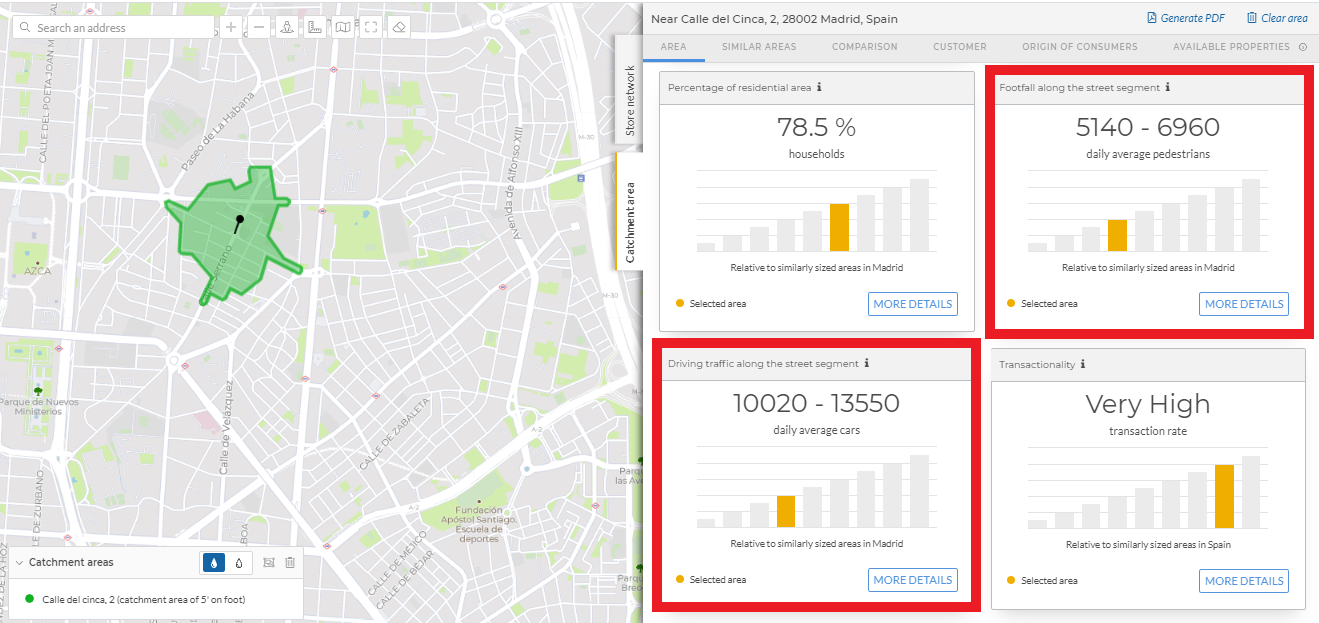Change the basemap style via map icon
The image size is (1319, 623).
(x=343, y=27)
